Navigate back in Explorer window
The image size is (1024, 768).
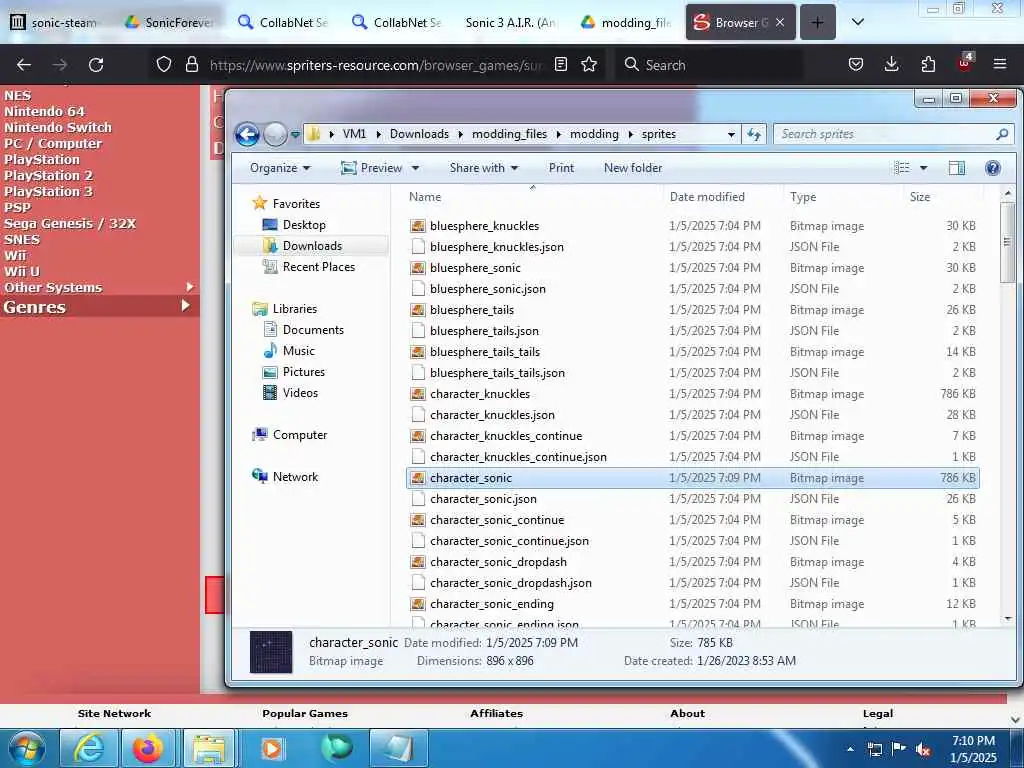[248, 135]
